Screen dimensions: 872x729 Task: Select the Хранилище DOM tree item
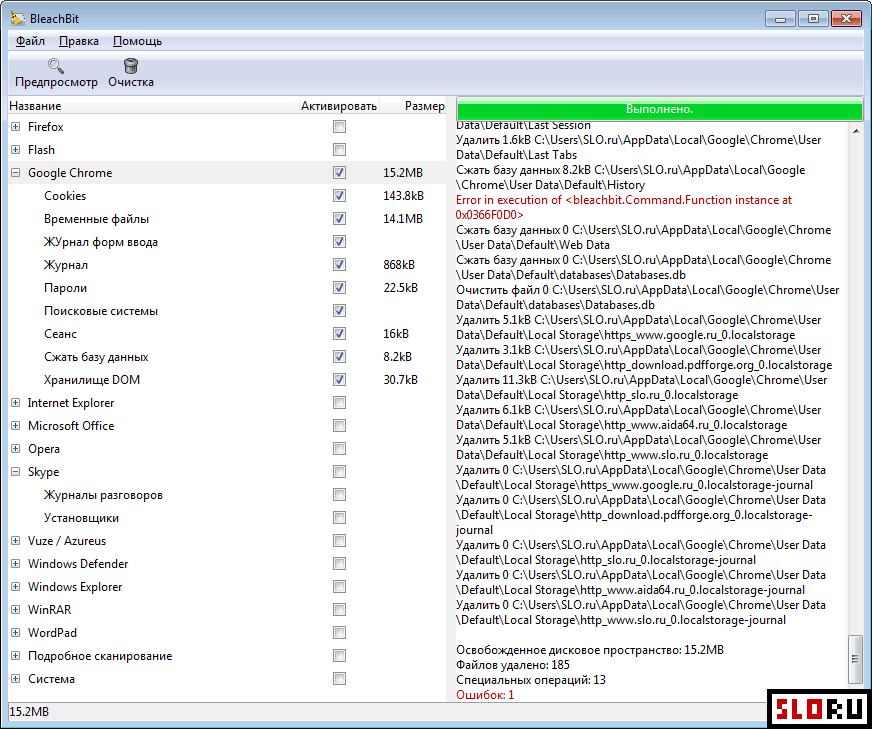click(x=92, y=380)
